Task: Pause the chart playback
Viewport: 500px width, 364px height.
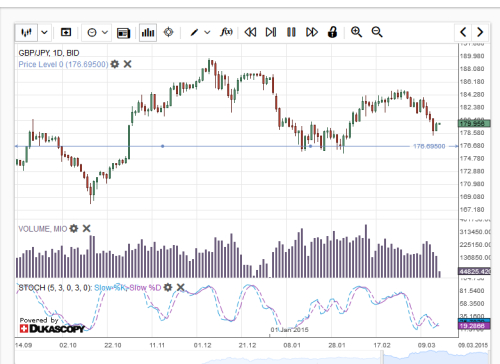Action: pos(291,32)
